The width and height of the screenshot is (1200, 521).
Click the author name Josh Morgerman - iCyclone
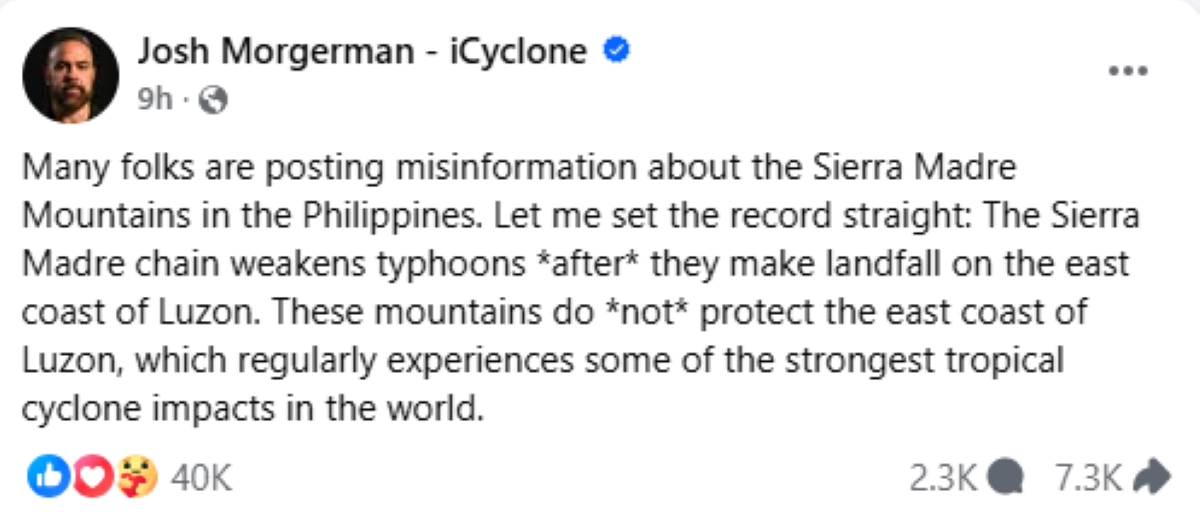click(361, 51)
